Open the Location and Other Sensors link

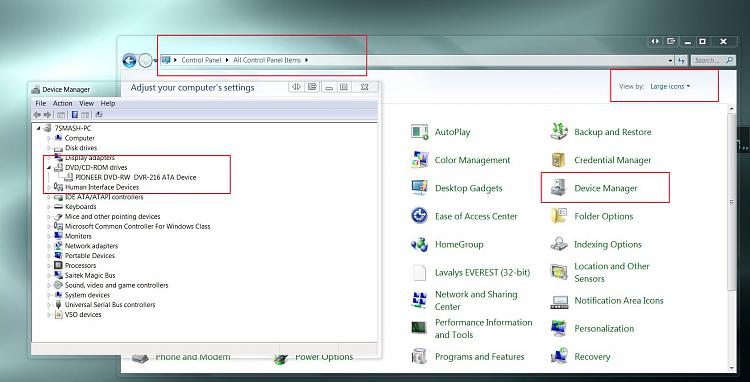click(x=612, y=273)
